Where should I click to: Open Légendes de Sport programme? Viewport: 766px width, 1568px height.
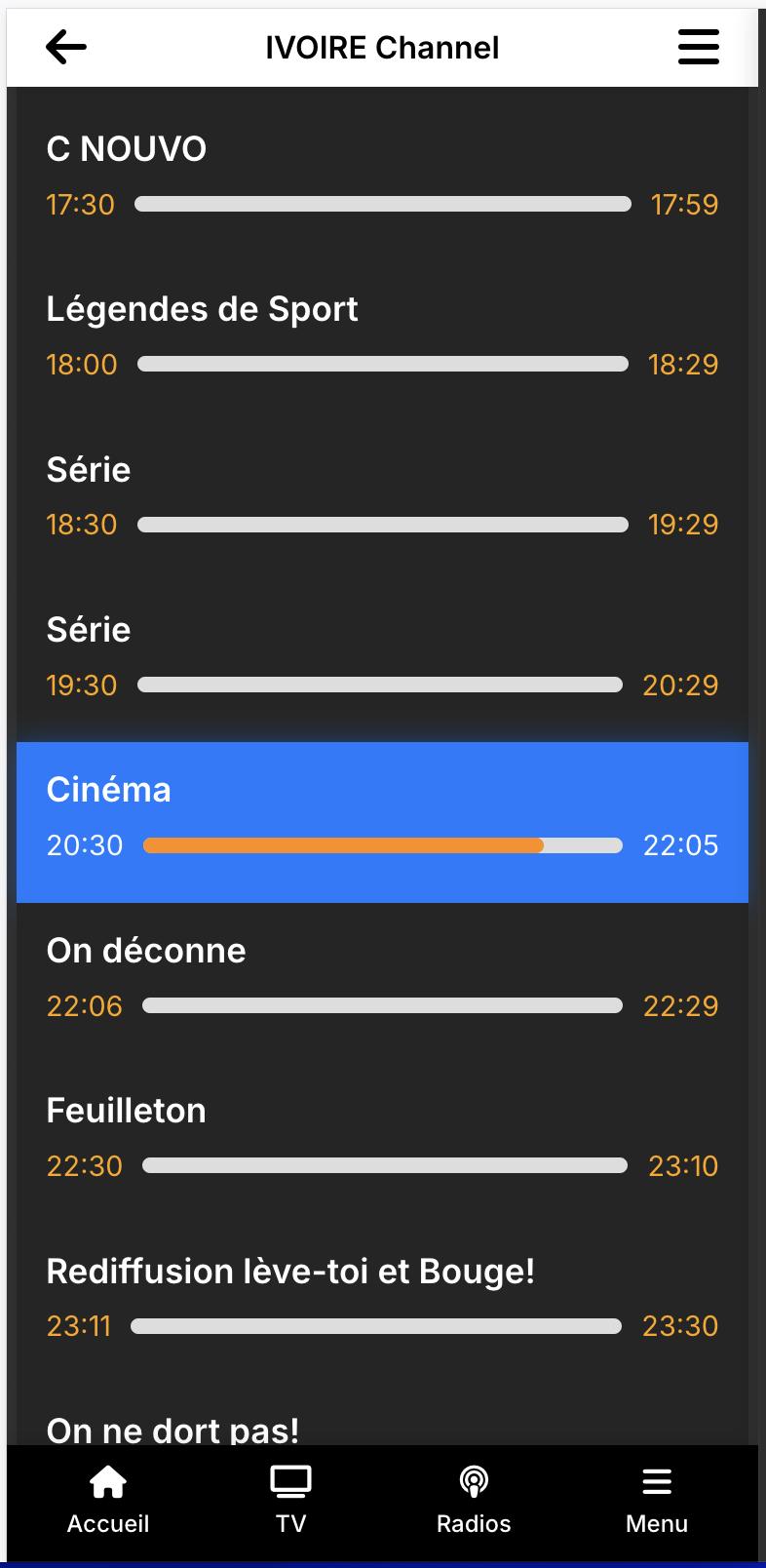pos(202,309)
